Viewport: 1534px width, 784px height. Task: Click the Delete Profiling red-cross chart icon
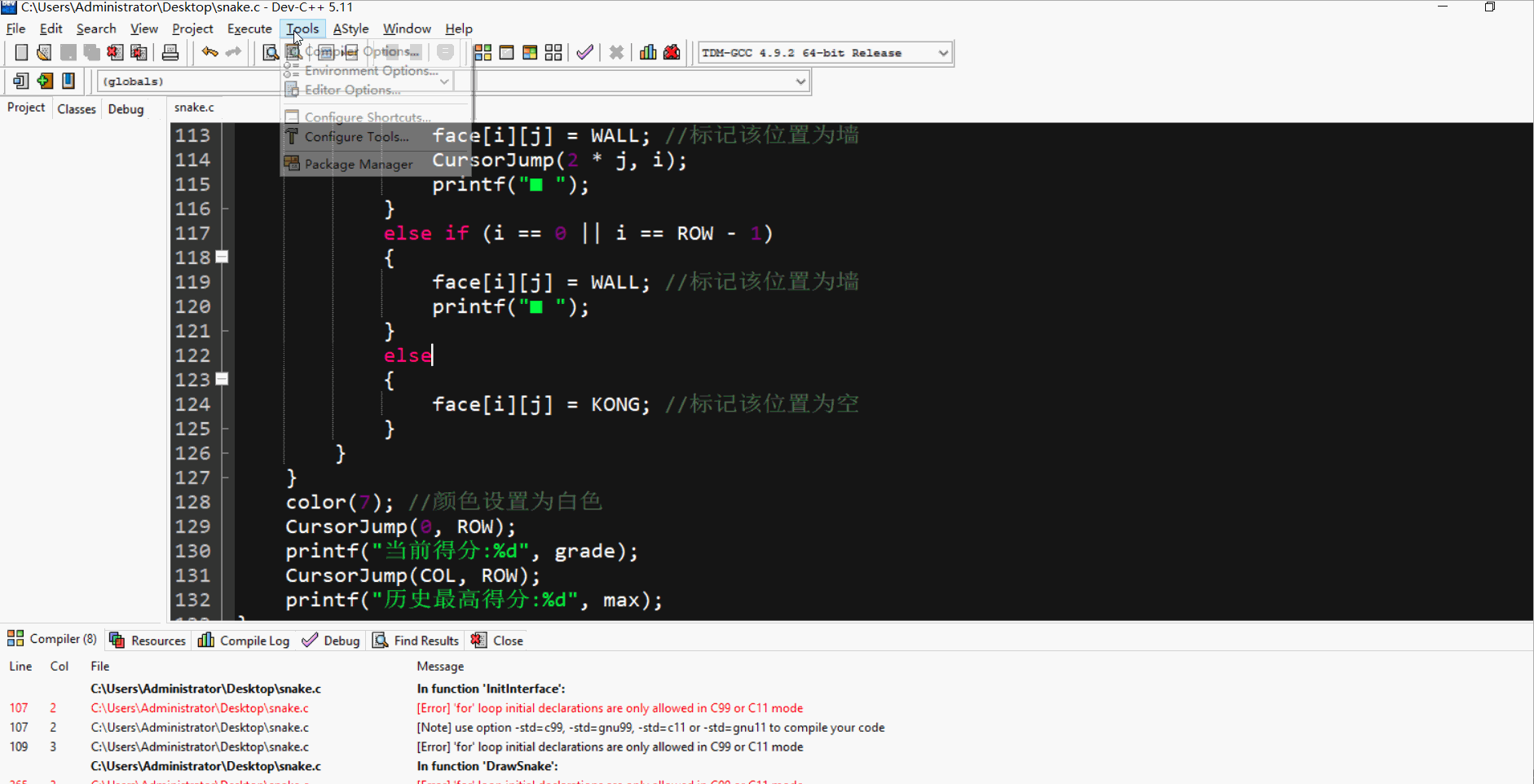click(671, 52)
